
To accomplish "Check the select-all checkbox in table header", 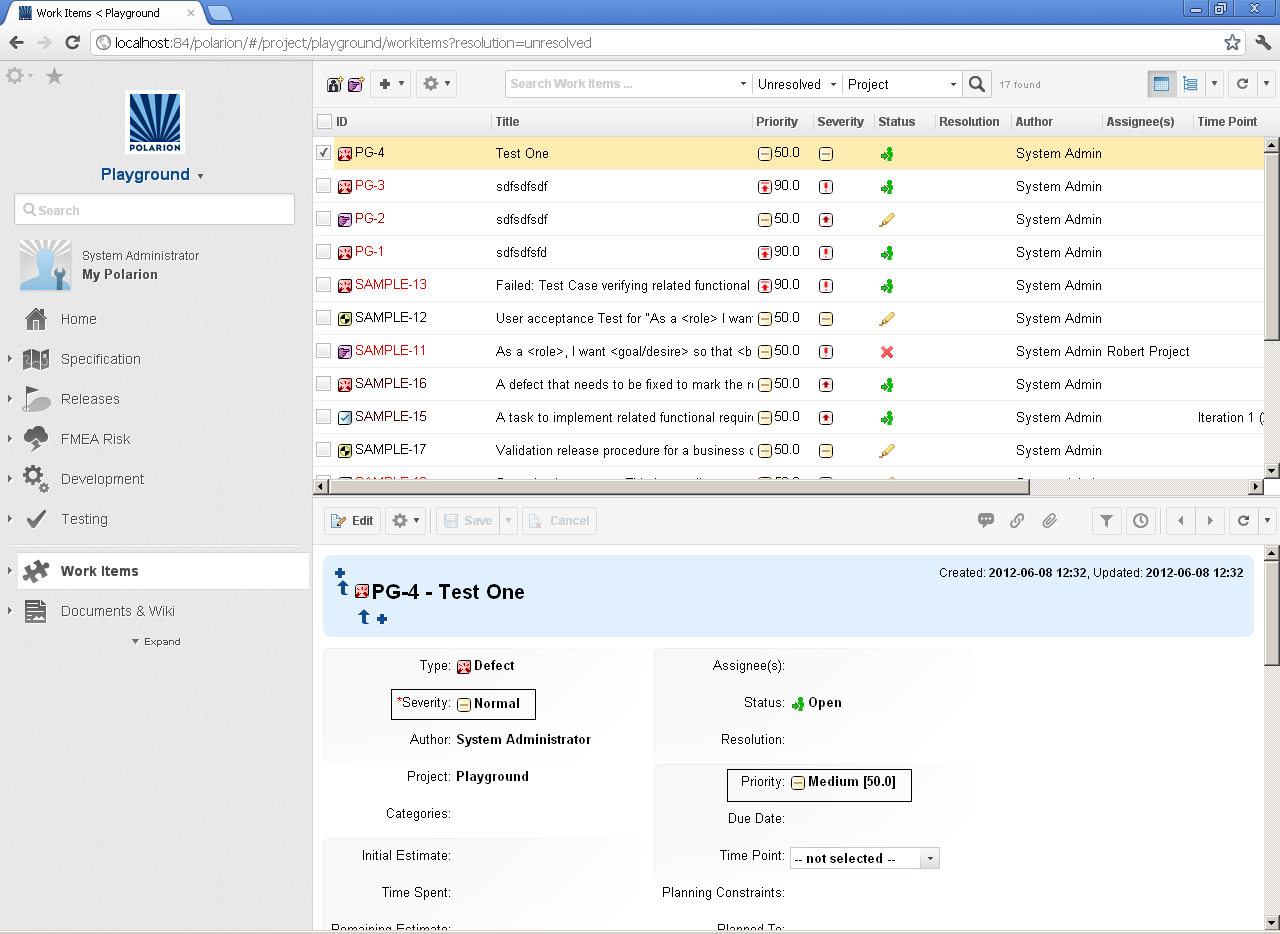I will [324, 120].
